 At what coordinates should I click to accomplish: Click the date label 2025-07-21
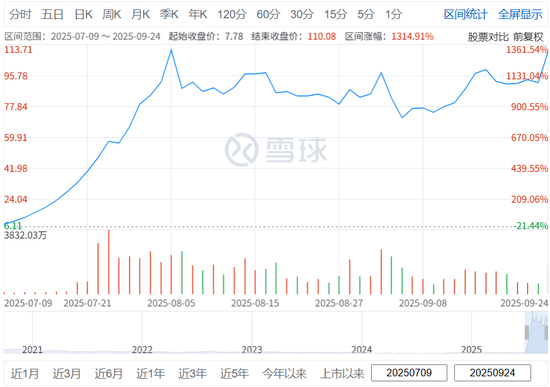(x=87, y=303)
